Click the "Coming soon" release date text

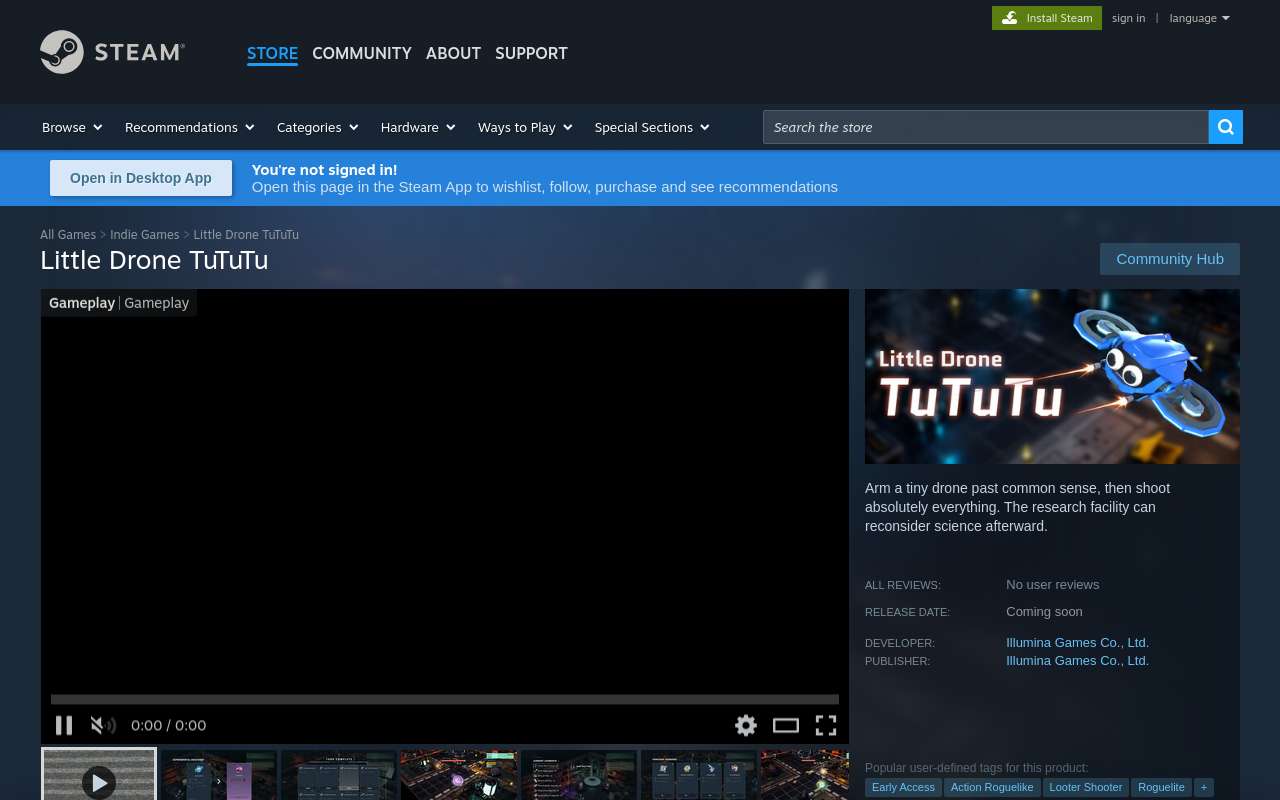1044,612
